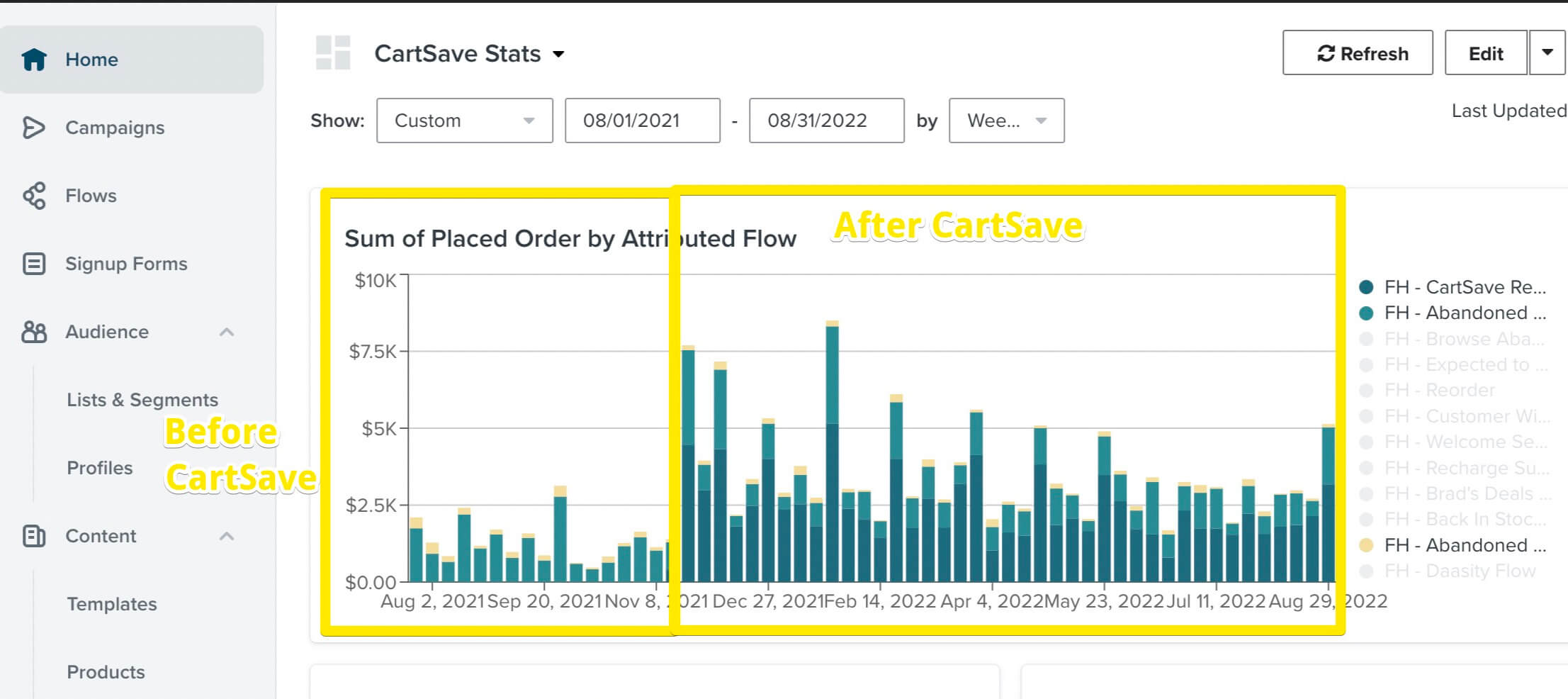Screen dimensions: 1568x699
Task: Collapse the Audience section chevron
Action: [x=227, y=332]
